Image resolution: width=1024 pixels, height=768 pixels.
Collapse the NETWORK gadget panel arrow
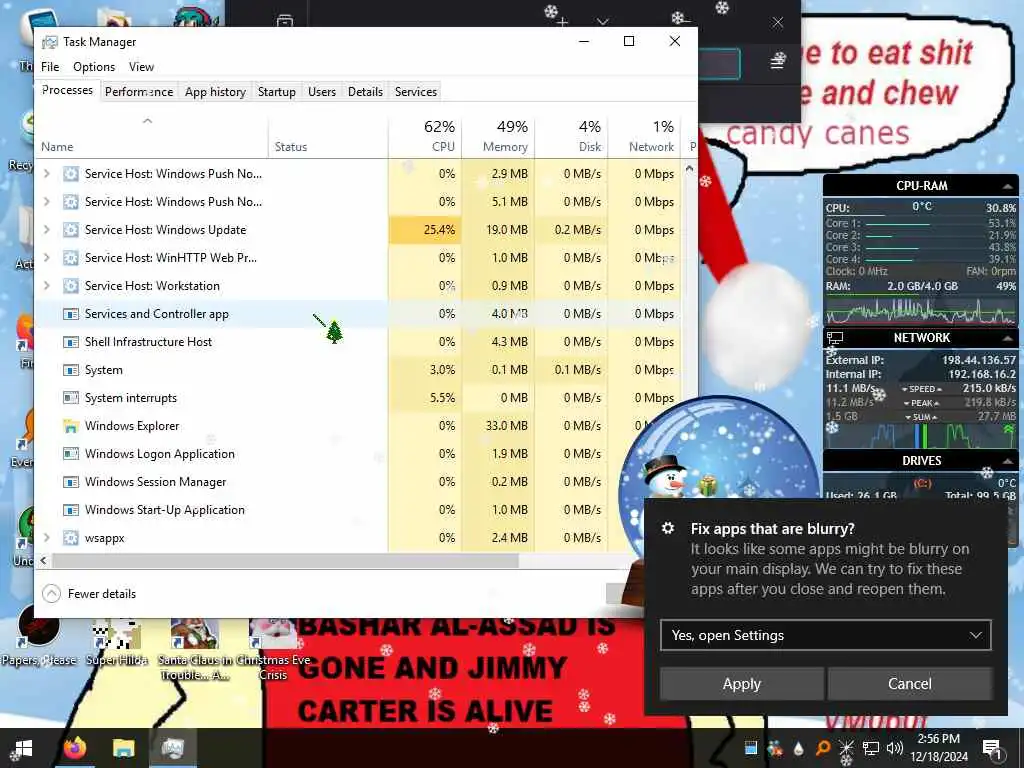[1008, 338]
